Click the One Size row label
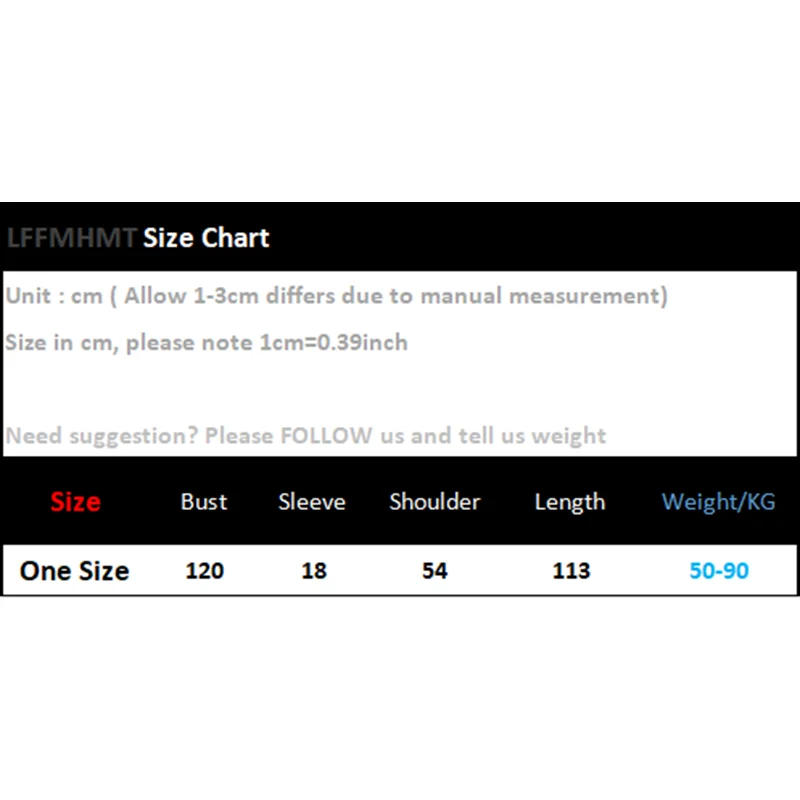800x800 pixels. pos(75,571)
